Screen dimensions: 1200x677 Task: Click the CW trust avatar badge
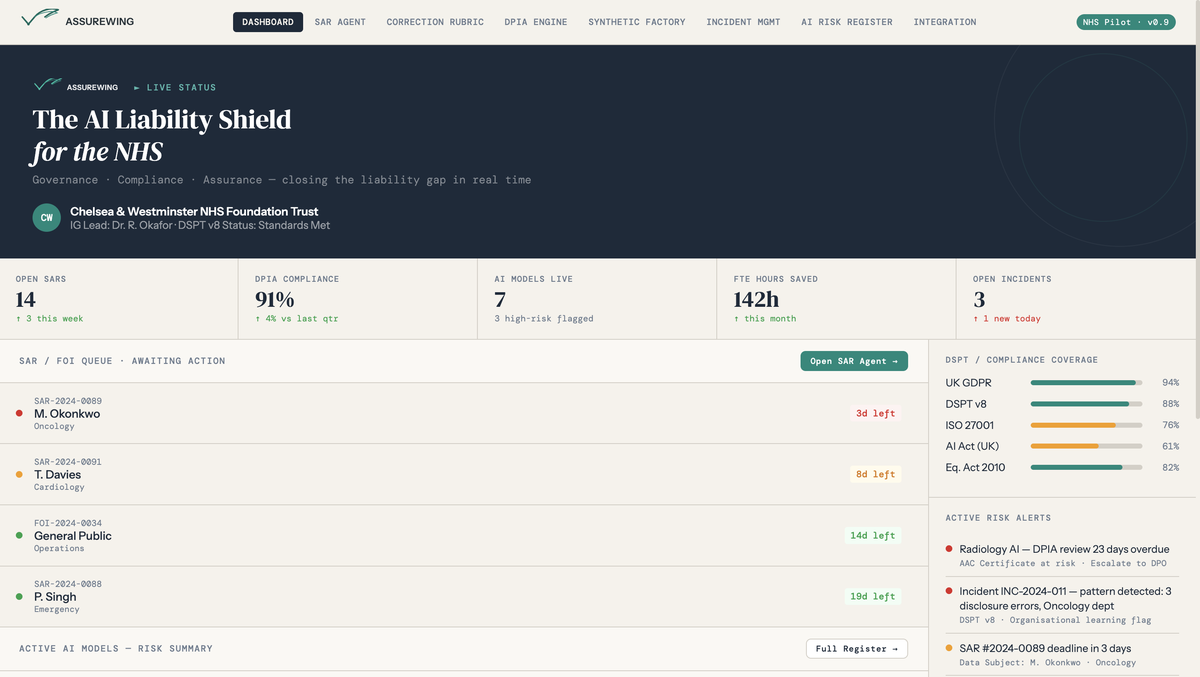[46, 218]
